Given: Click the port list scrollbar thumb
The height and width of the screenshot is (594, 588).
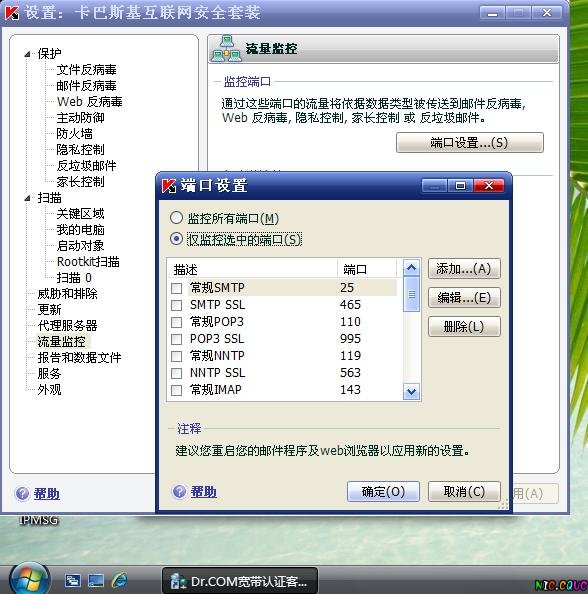Looking at the screenshot, I should pos(411,294).
